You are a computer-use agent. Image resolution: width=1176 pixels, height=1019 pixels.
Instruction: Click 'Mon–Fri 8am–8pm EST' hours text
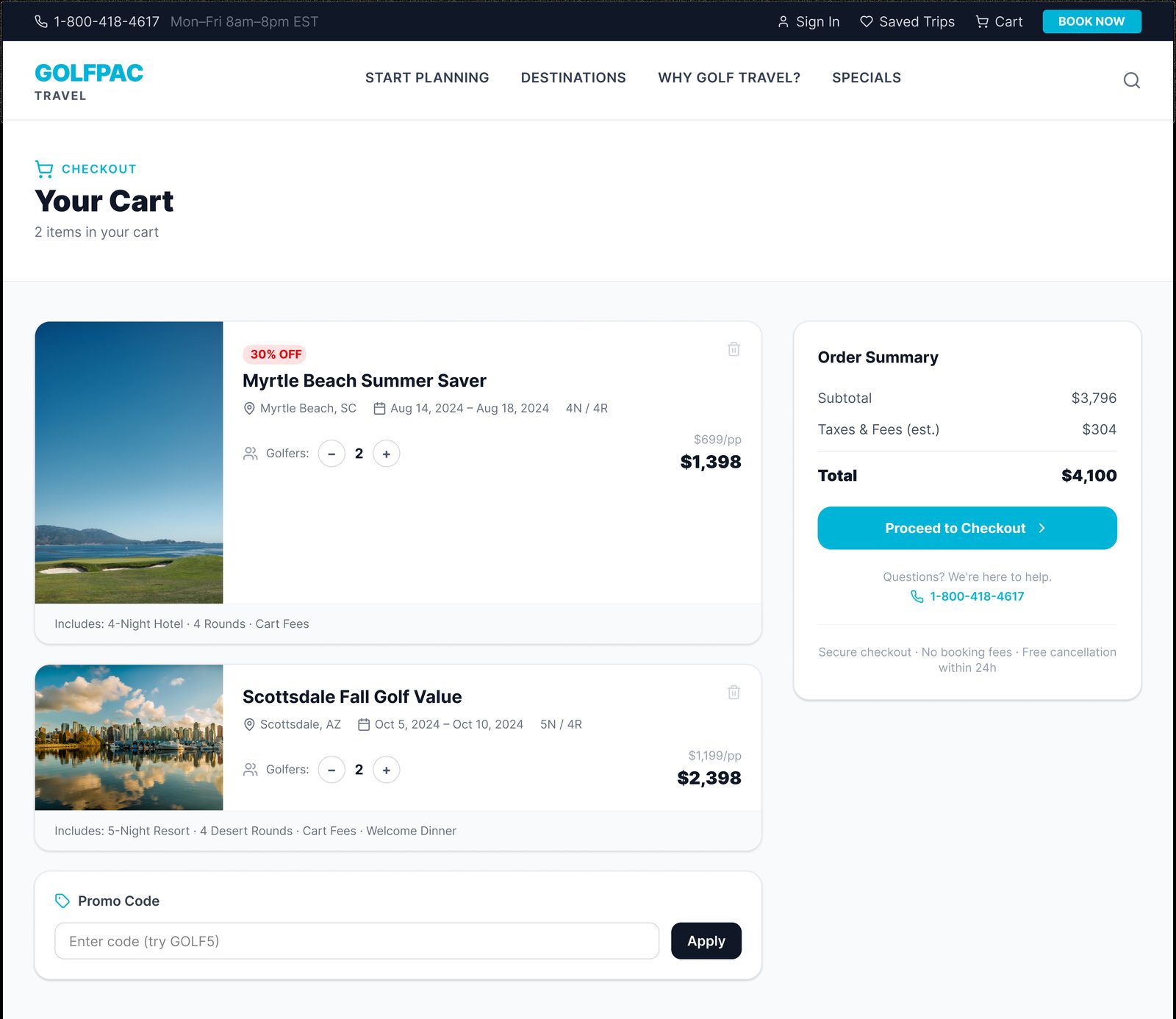point(244,22)
